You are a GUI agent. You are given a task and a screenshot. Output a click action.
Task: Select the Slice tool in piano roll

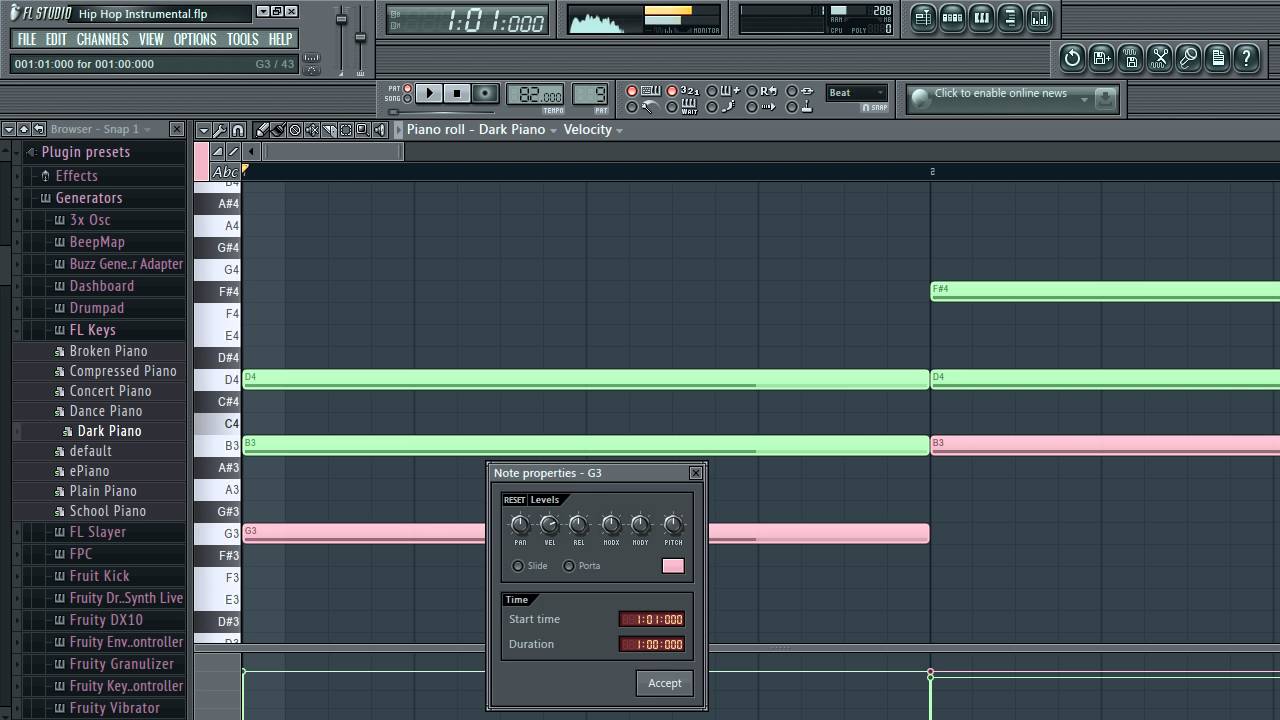[329, 130]
